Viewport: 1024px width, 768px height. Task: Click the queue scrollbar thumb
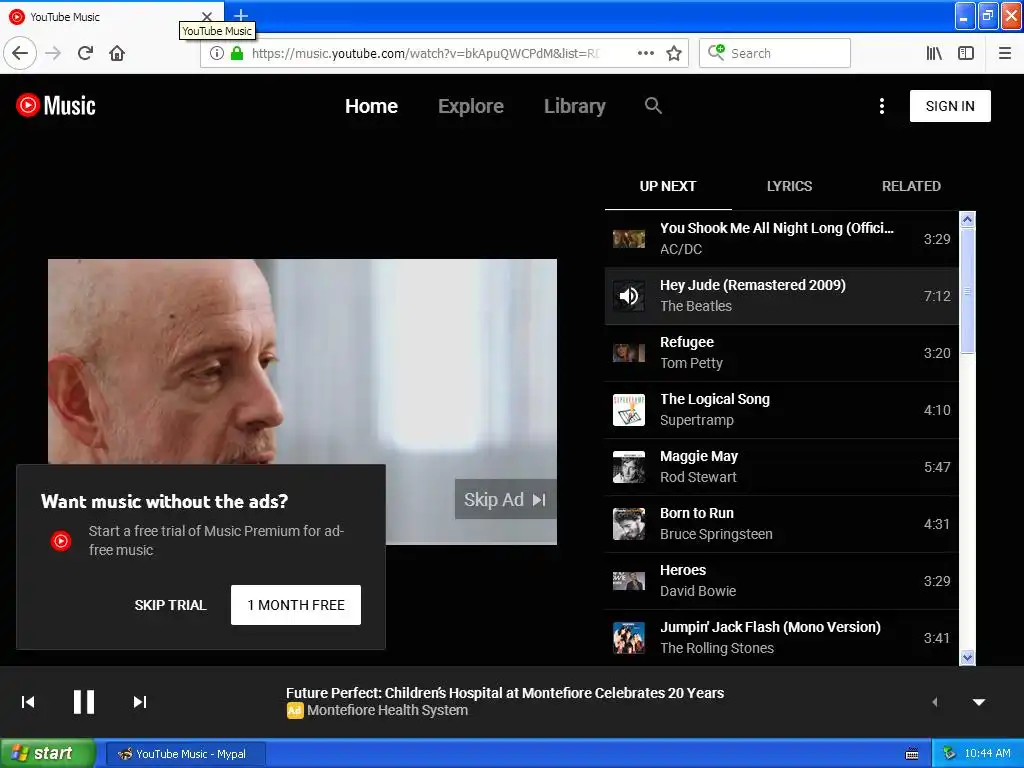968,291
